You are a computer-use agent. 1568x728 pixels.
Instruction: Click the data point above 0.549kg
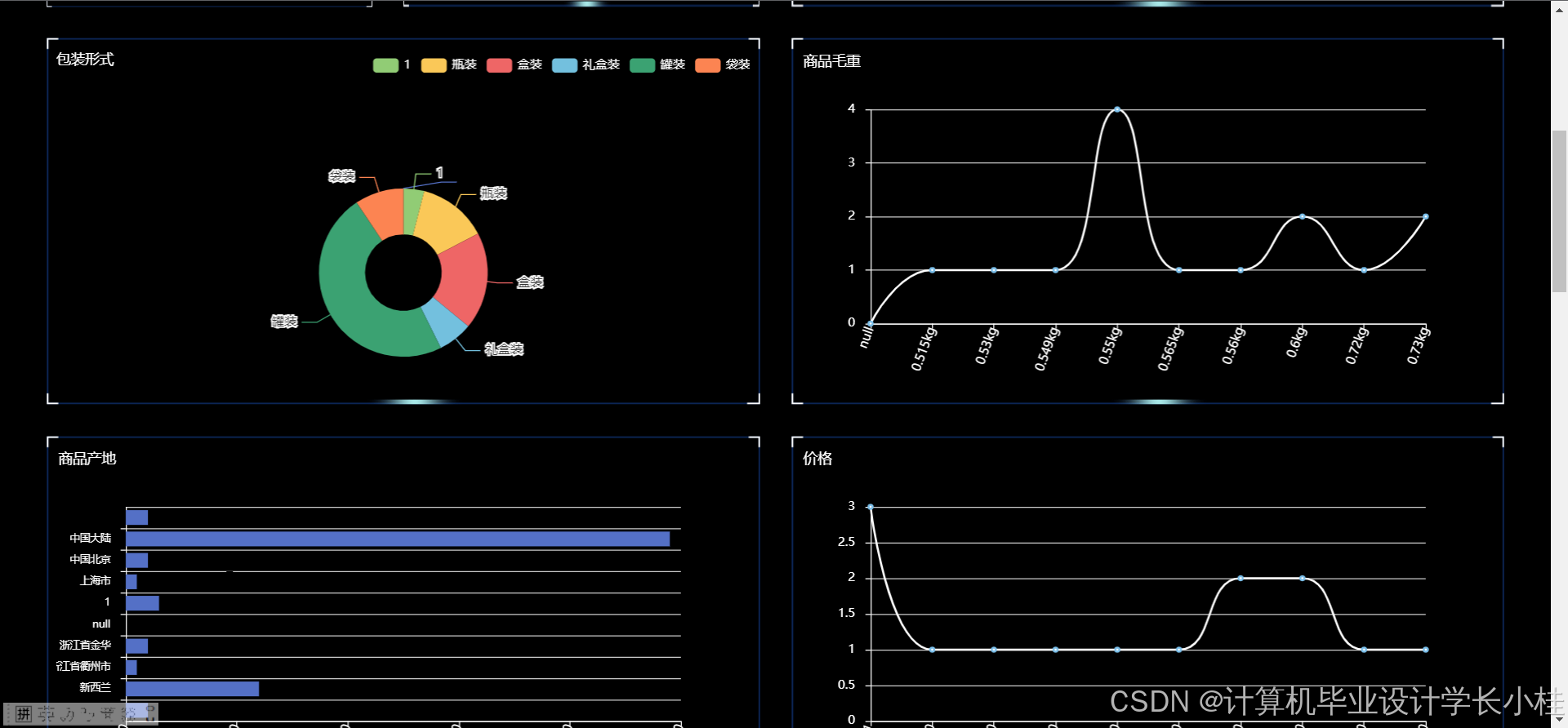pyautogui.click(x=1055, y=270)
